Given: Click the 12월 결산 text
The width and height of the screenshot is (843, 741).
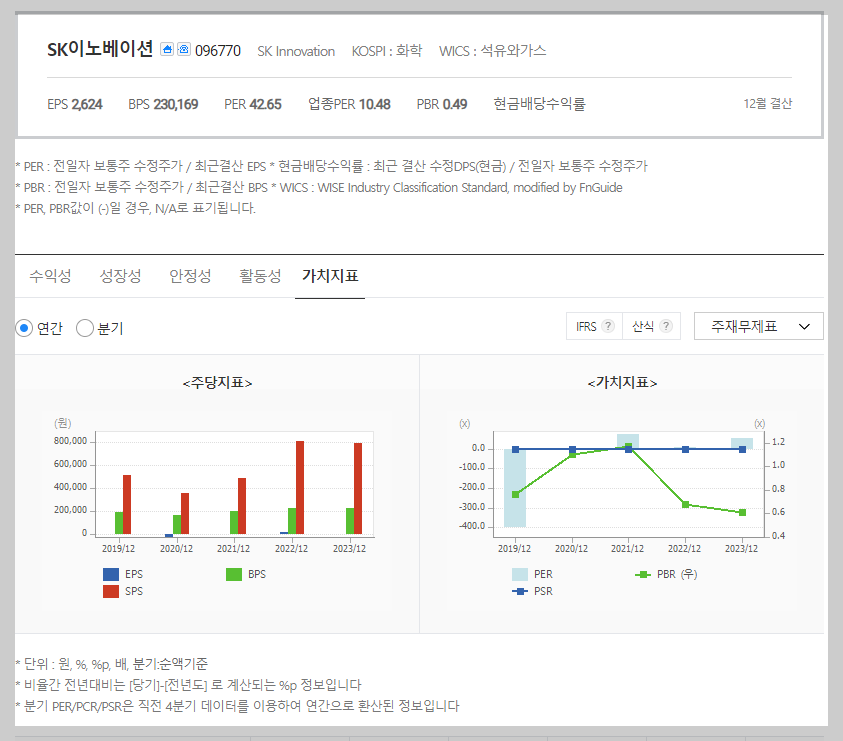Looking at the screenshot, I should point(768,104).
